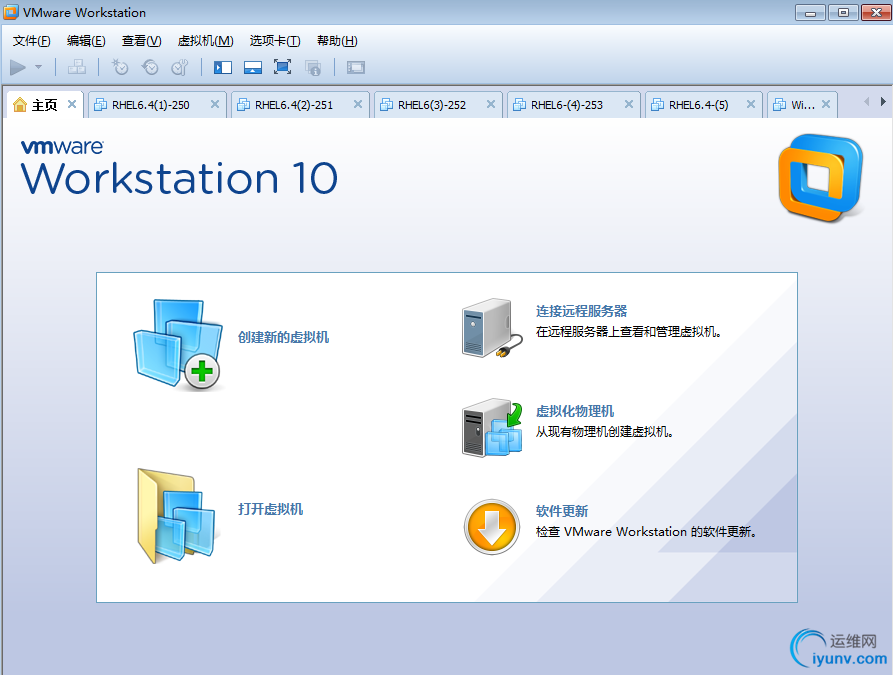Close the Wi... tab

click(826, 104)
